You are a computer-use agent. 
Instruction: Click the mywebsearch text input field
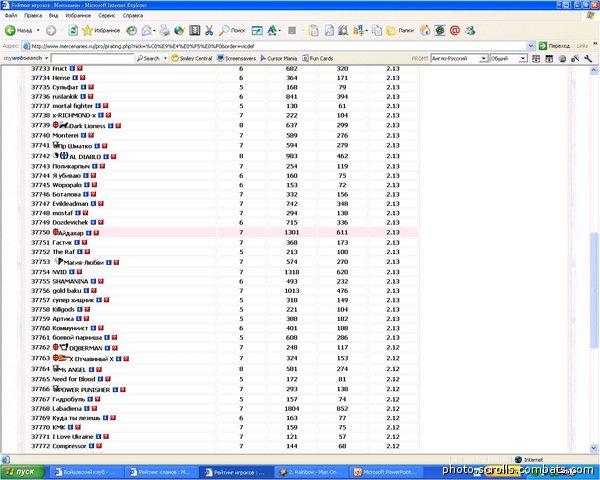[x=92, y=58]
